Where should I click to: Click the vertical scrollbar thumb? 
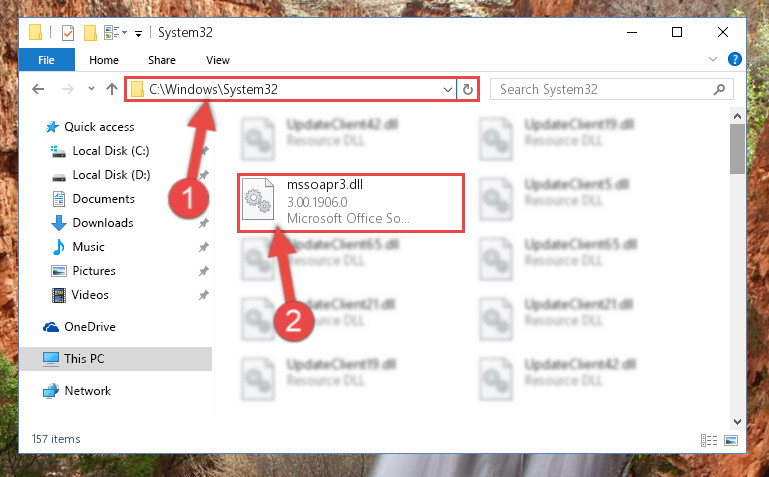point(737,149)
